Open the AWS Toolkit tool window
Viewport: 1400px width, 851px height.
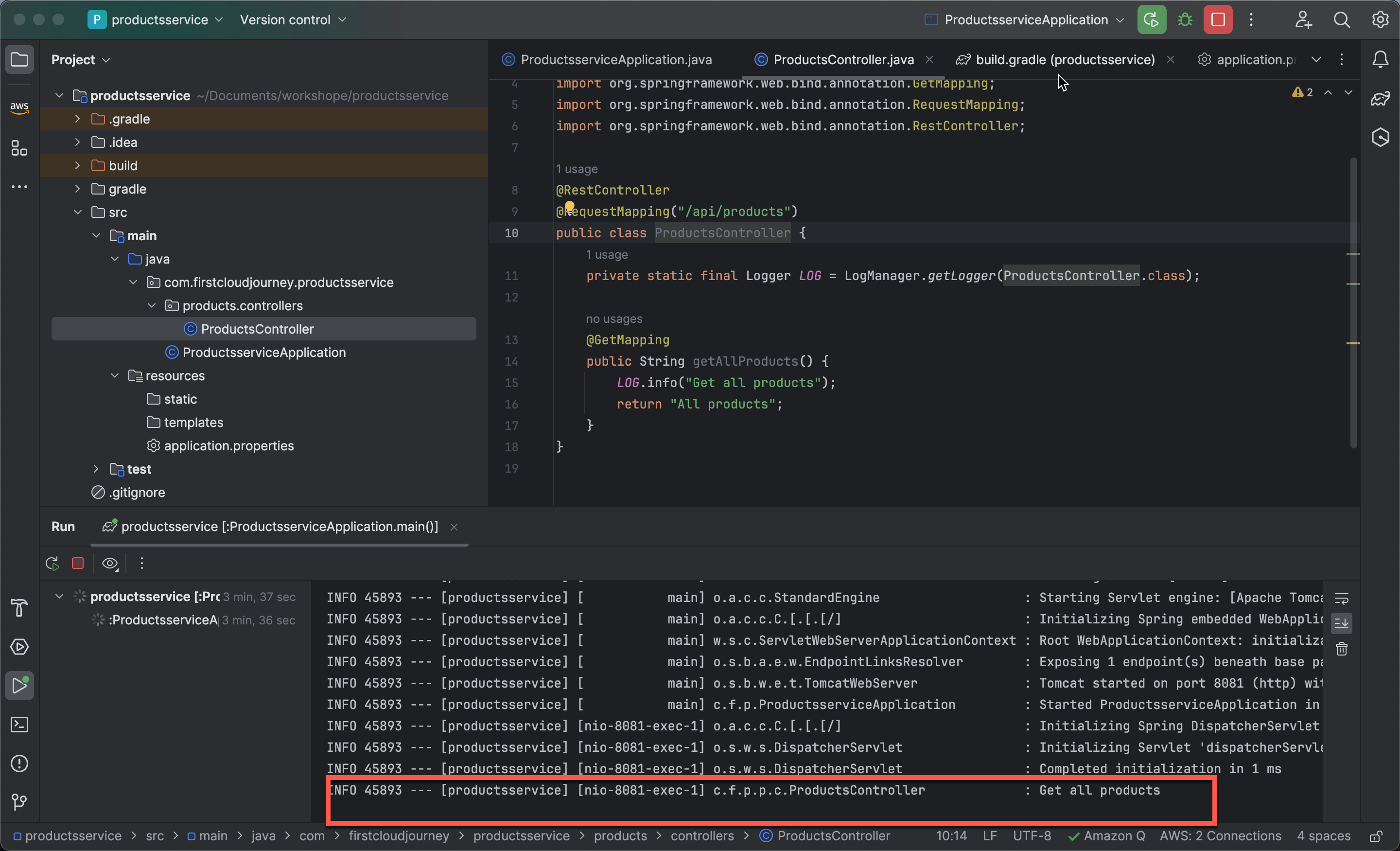pos(19,107)
